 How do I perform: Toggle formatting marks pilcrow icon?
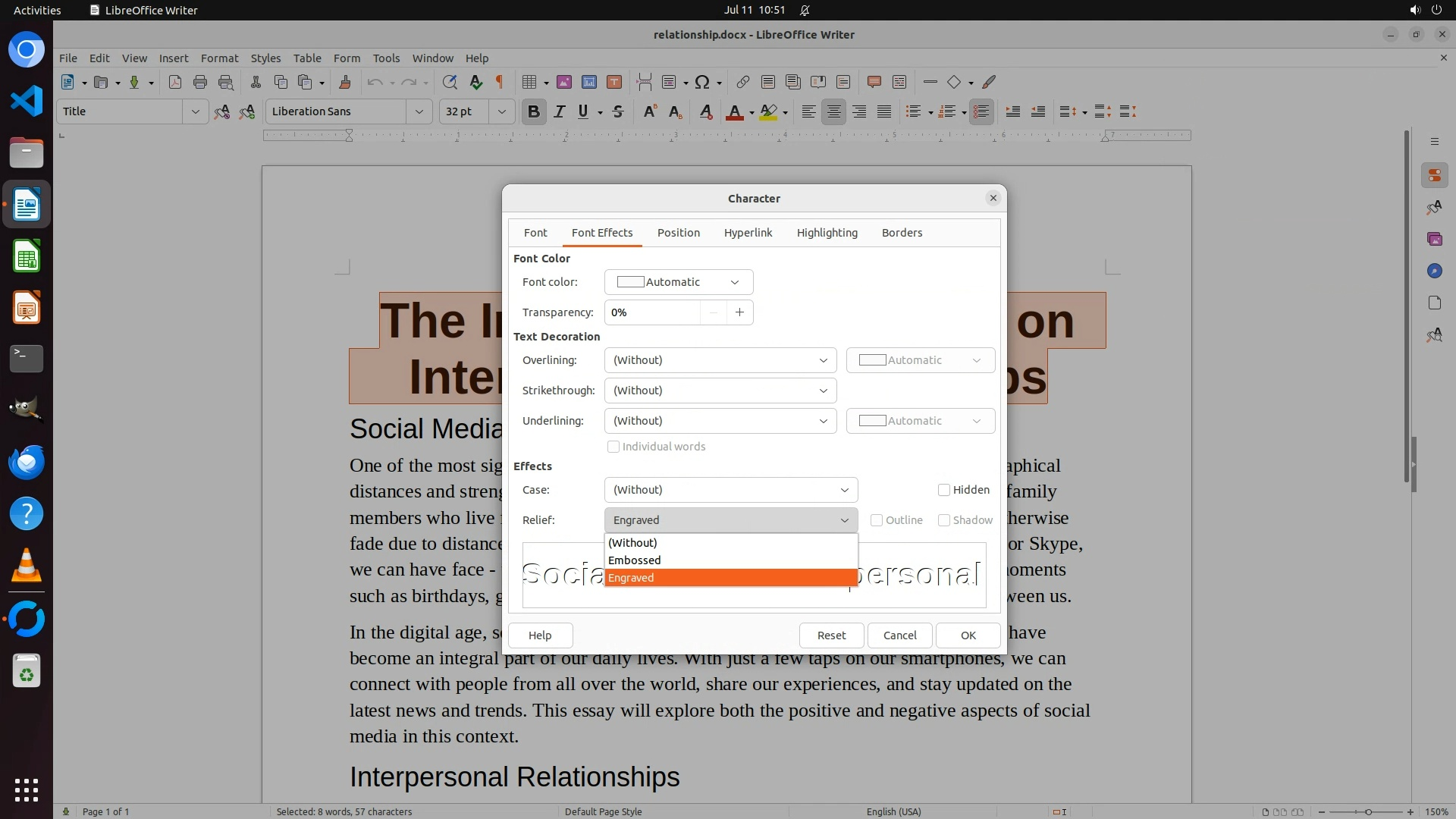pyautogui.click(x=500, y=82)
